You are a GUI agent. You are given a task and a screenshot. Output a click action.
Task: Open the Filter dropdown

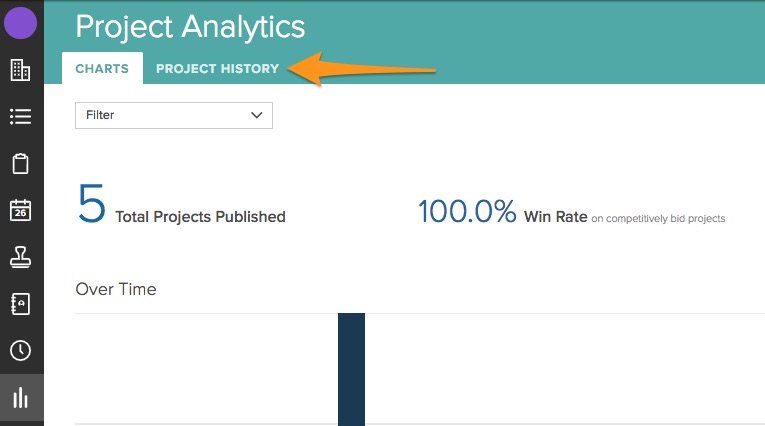point(174,115)
